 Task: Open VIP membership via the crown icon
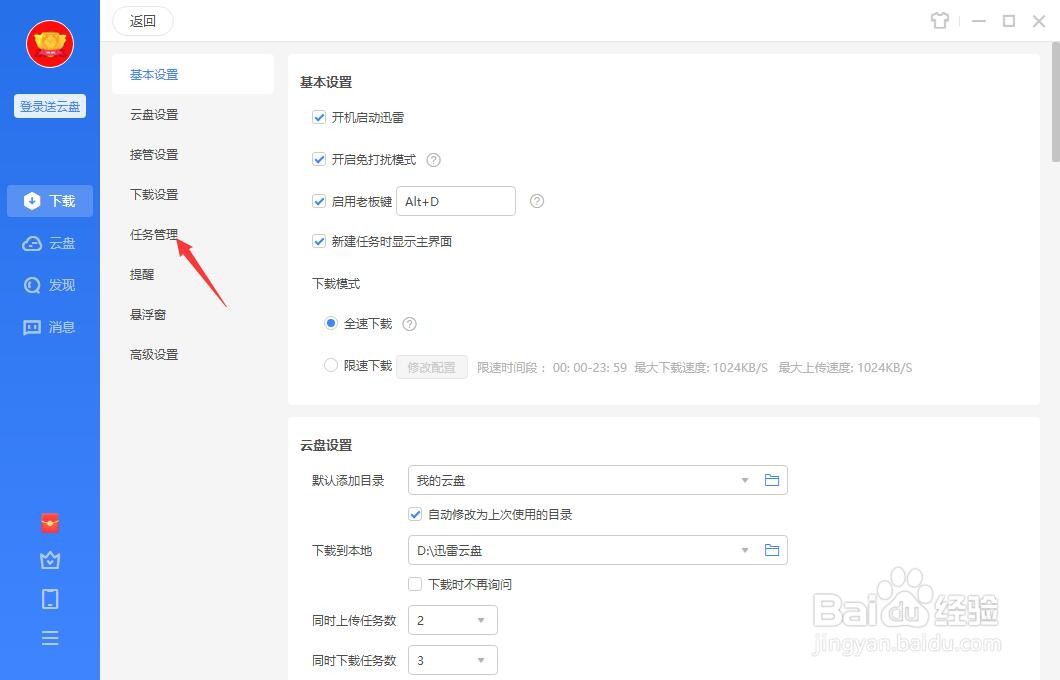[50, 560]
